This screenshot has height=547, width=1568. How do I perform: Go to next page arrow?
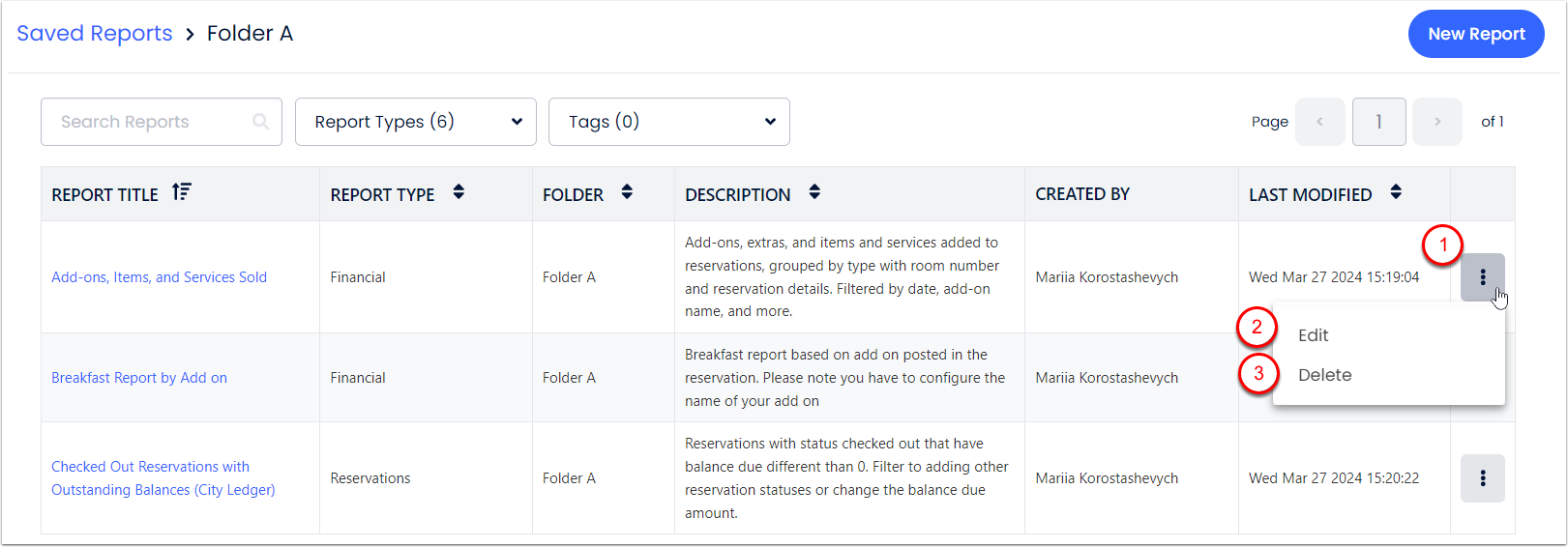[1436, 122]
